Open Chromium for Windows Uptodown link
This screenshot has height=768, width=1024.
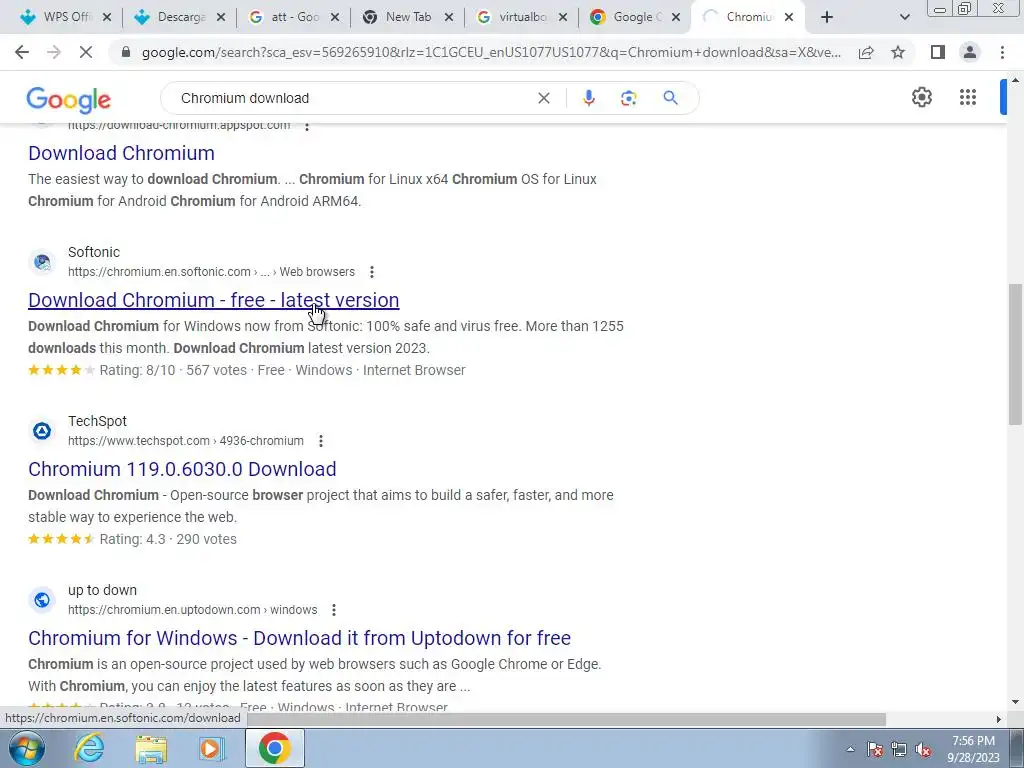point(300,638)
